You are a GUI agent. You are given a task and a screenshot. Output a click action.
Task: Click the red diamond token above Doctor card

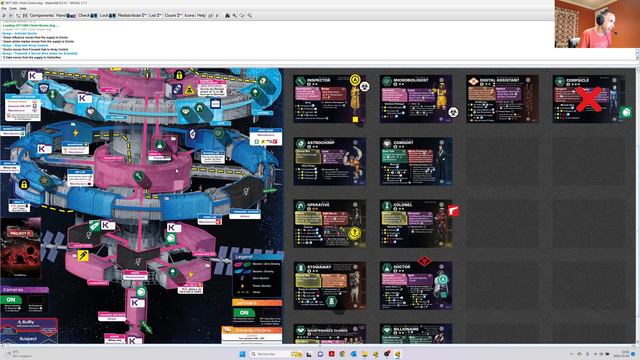coord(424,260)
